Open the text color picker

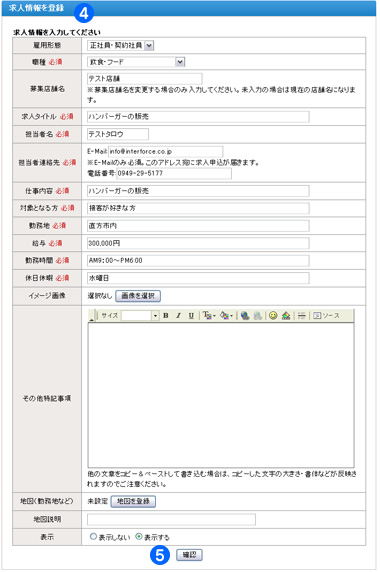209,316
